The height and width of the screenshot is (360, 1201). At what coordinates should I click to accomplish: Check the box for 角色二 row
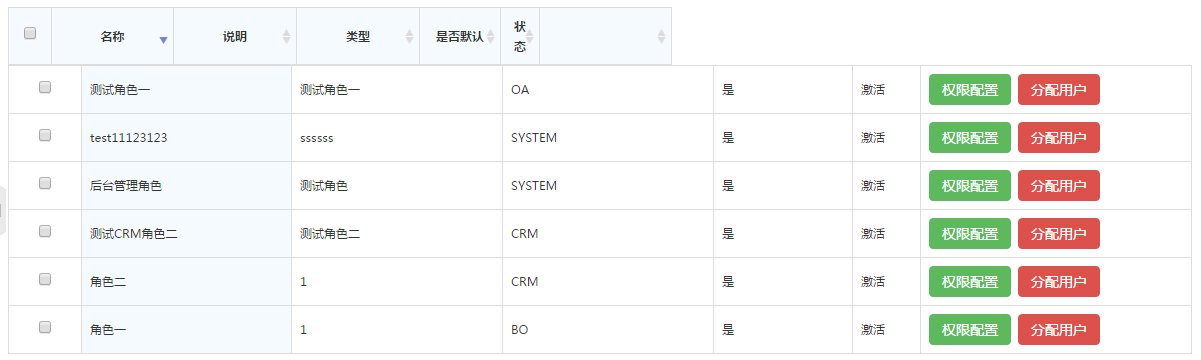click(45, 279)
